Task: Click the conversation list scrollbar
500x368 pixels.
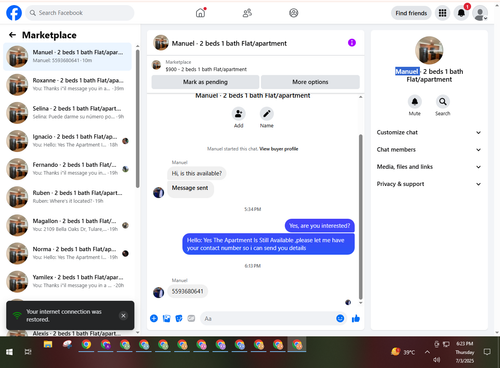Action: coord(138,119)
